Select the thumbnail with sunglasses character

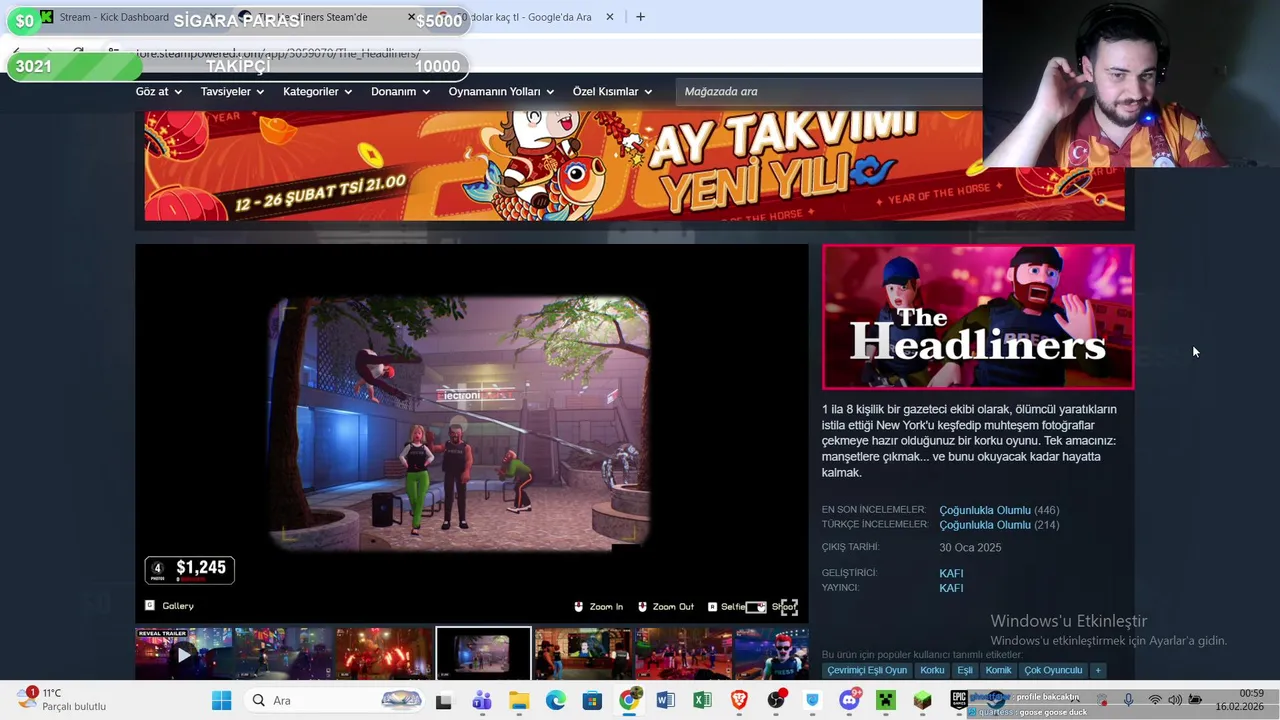click(x=771, y=654)
